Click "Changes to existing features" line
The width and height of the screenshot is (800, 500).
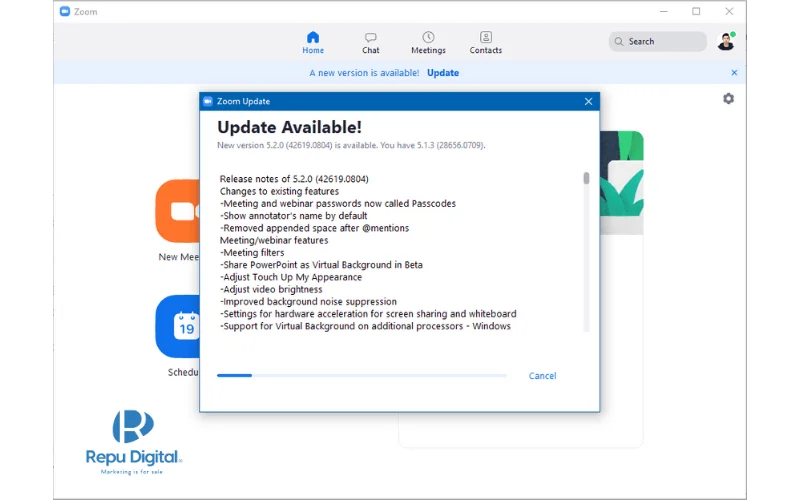279,191
